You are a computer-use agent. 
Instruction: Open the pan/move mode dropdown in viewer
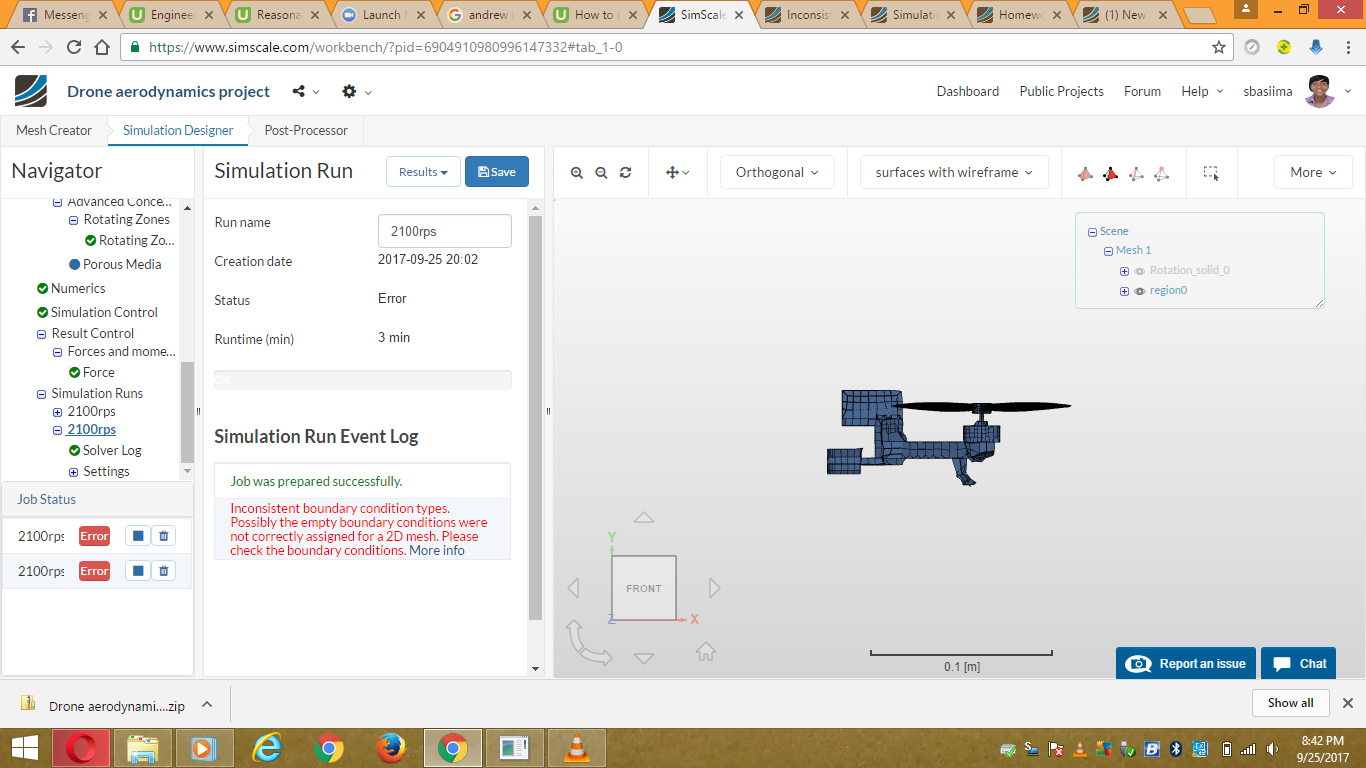[678, 172]
